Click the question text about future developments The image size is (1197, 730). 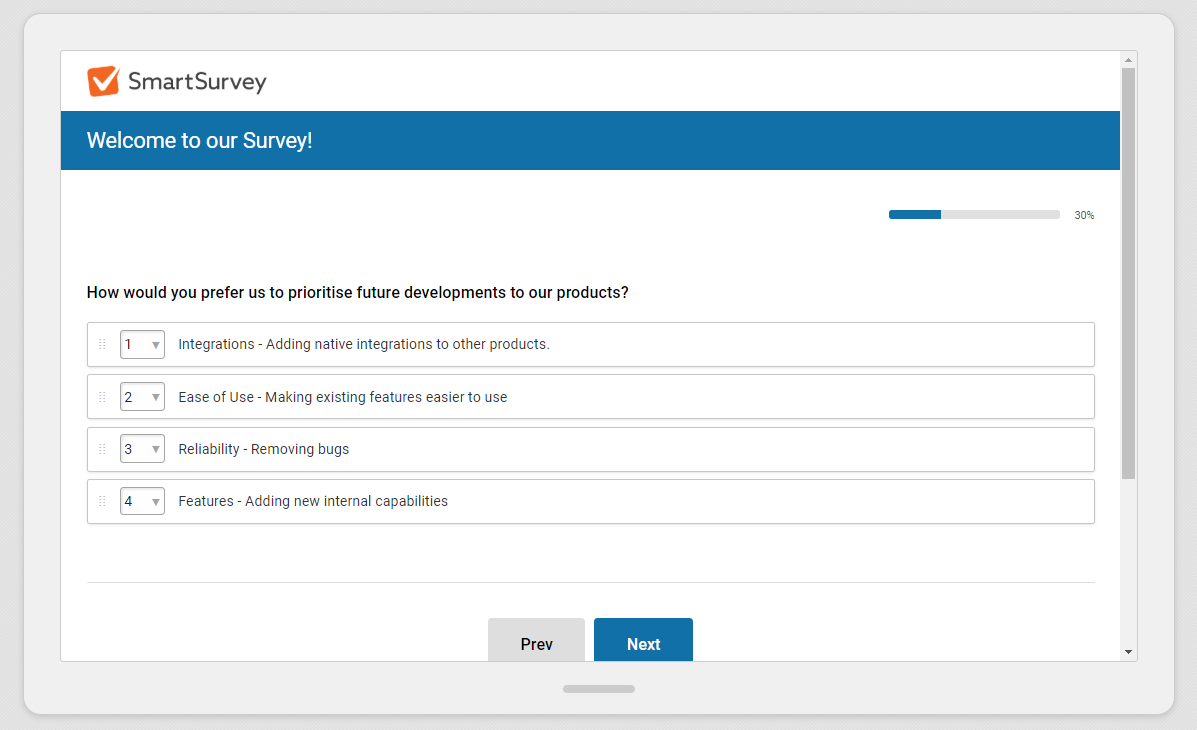coord(356,292)
